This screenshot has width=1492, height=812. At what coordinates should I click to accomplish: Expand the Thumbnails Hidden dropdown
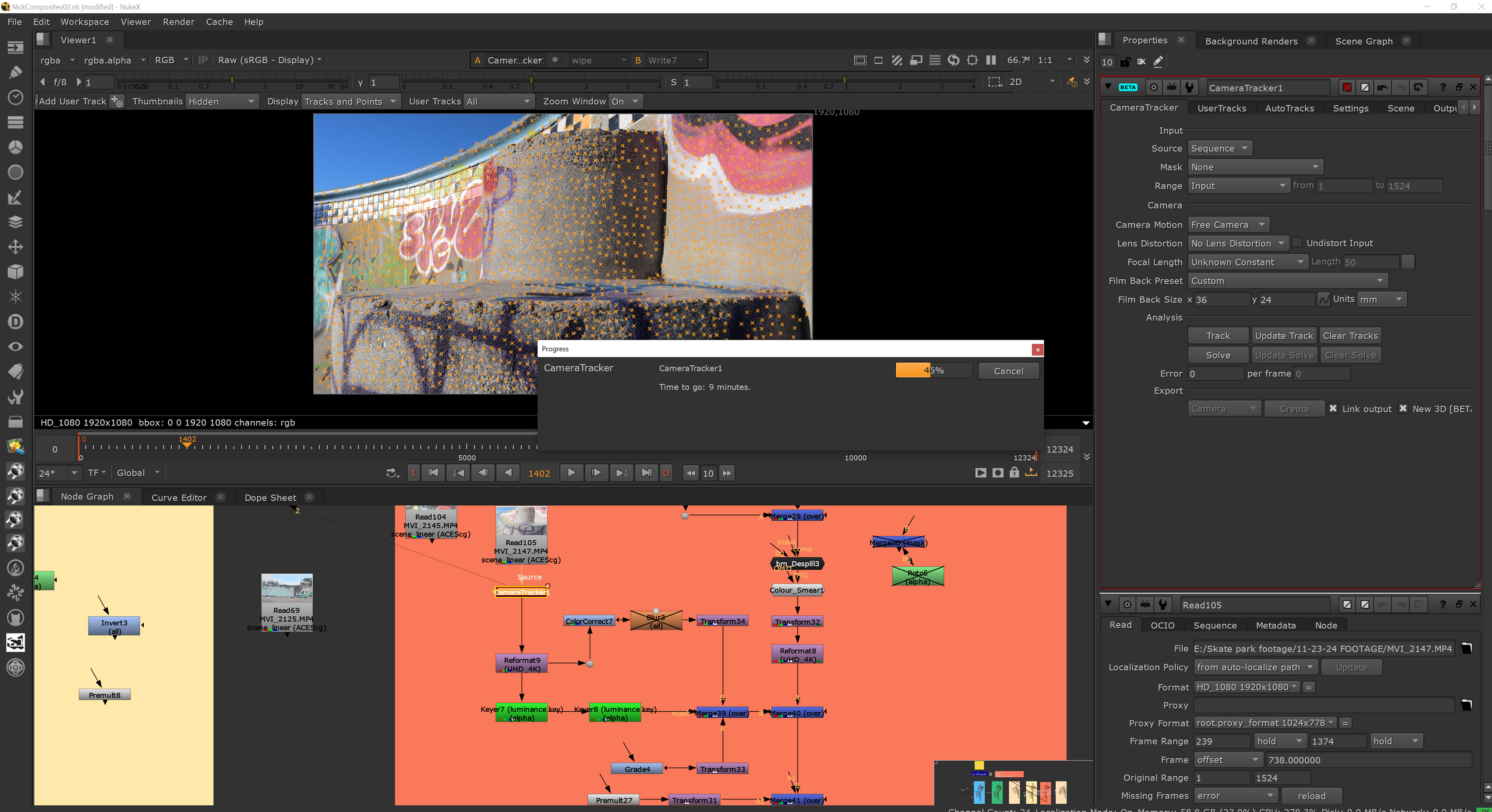(221, 101)
